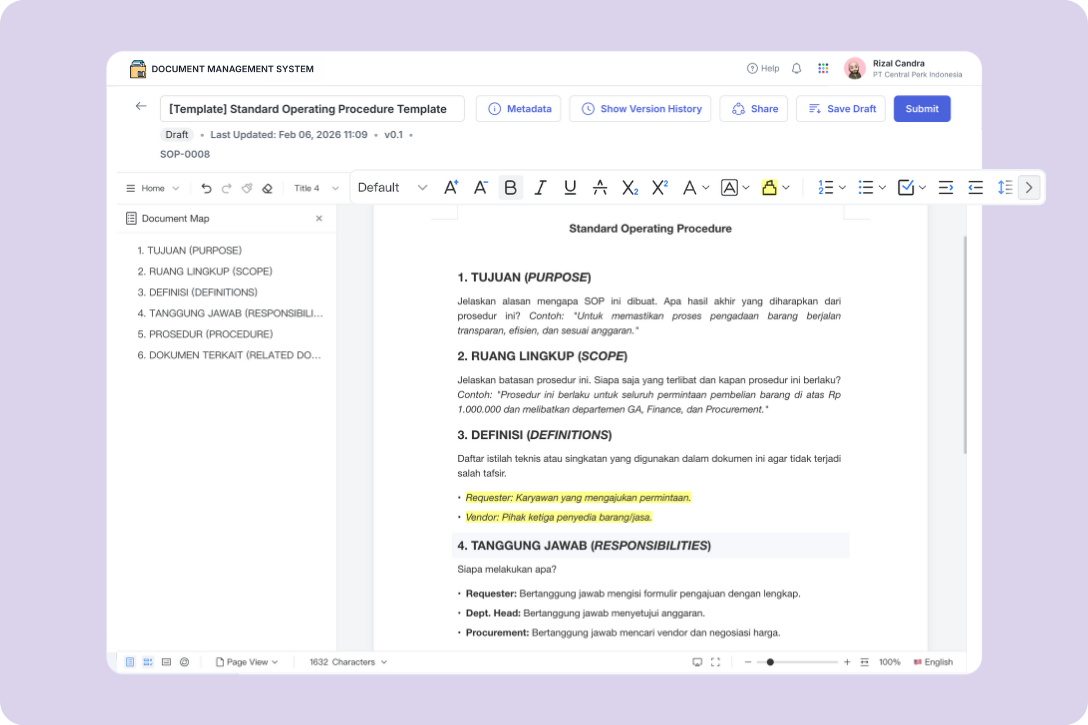Click the clear formatting eraser icon

pos(267,188)
